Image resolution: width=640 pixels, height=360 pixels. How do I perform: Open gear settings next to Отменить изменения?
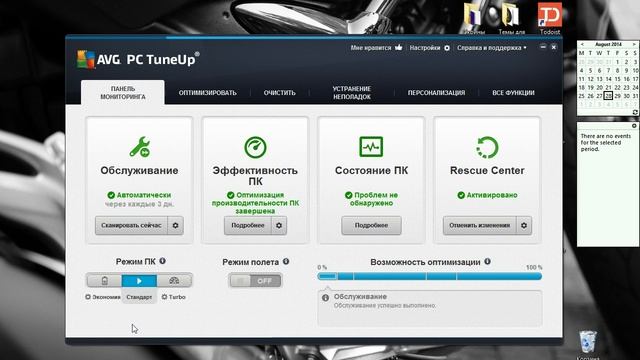[524, 225]
